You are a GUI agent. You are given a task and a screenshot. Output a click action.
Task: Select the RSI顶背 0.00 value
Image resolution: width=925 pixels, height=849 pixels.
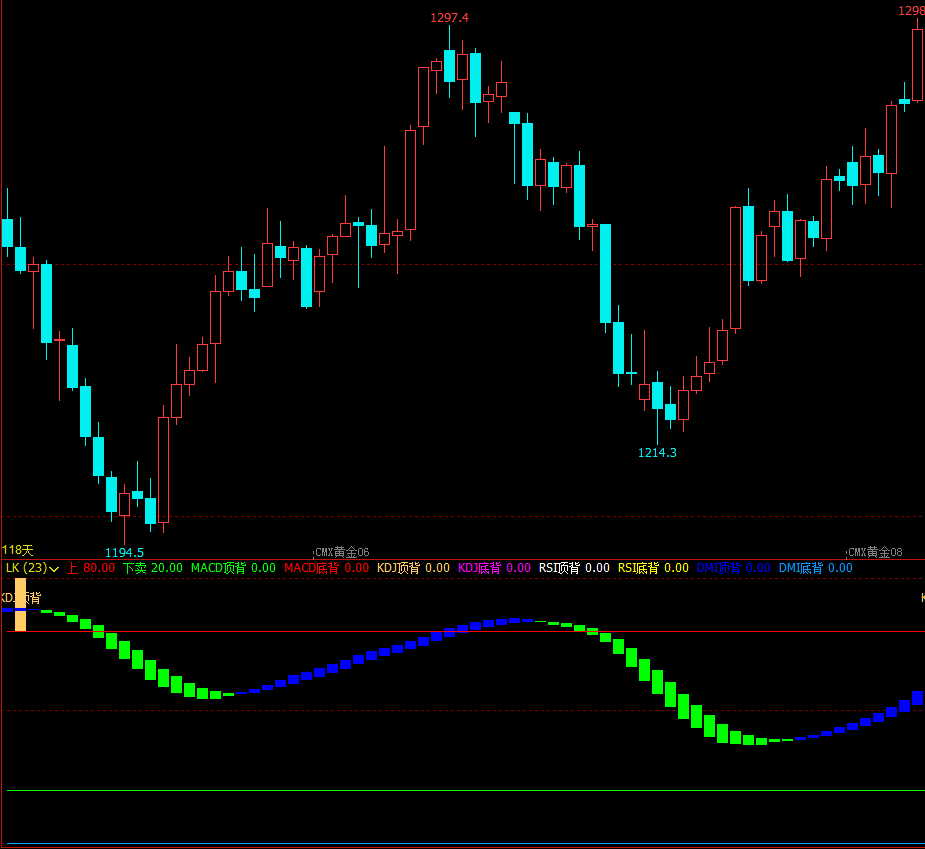click(x=574, y=568)
